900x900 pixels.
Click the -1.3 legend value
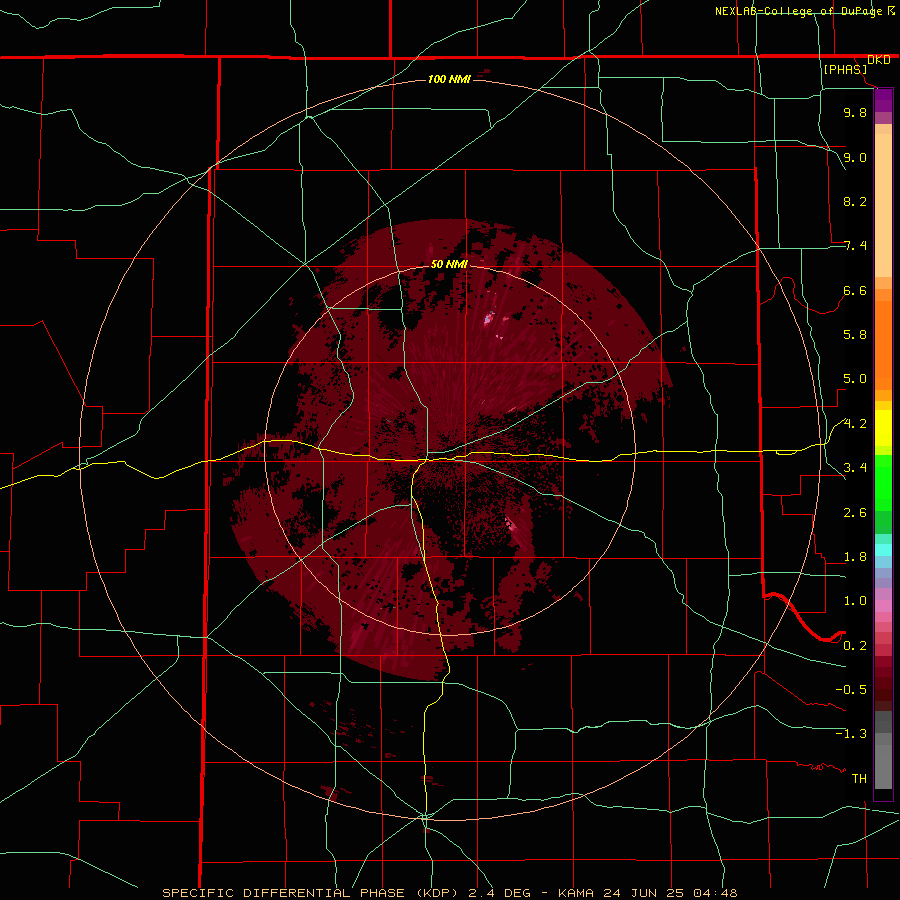click(x=851, y=734)
